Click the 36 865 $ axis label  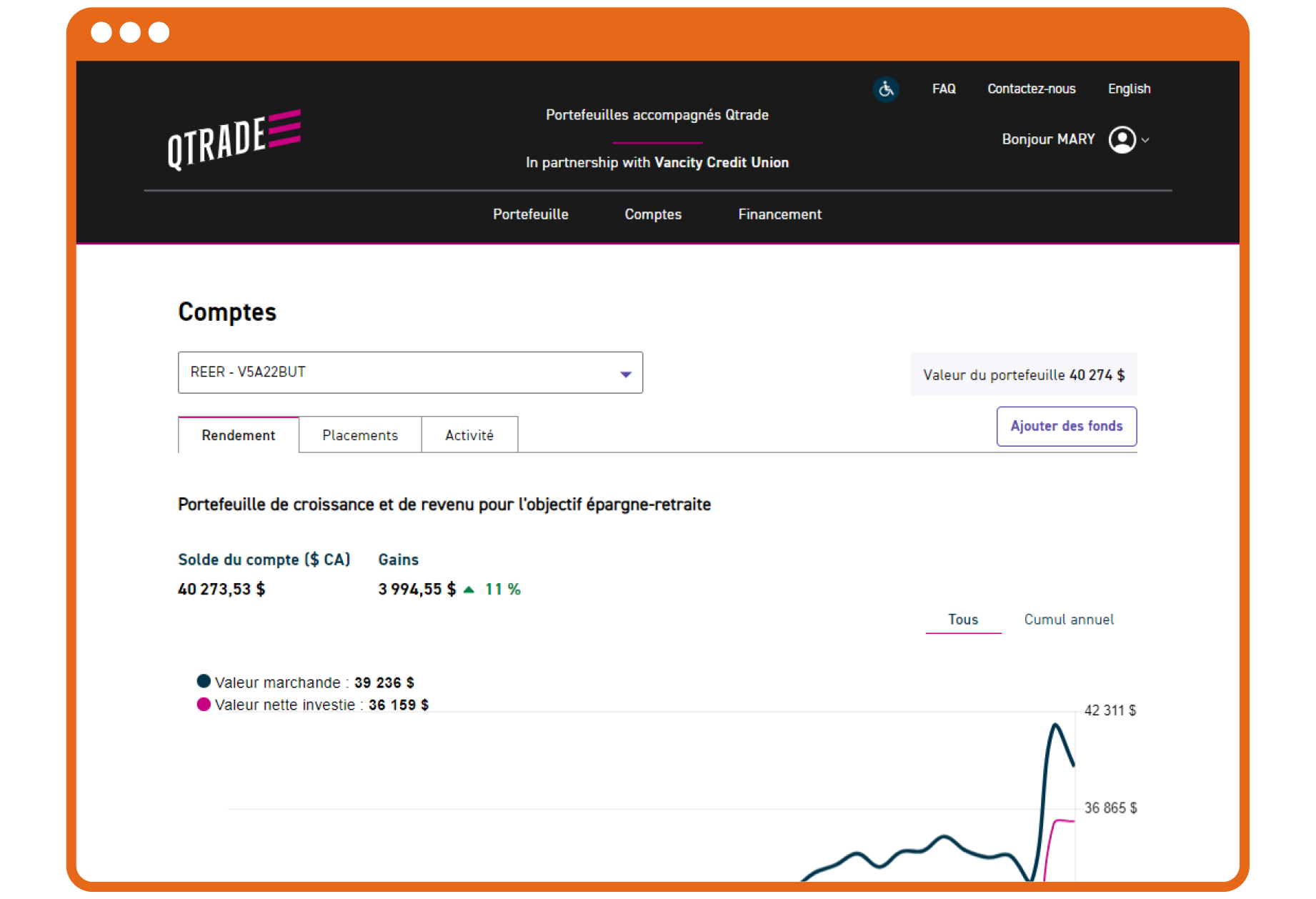(x=1110, y=808)
